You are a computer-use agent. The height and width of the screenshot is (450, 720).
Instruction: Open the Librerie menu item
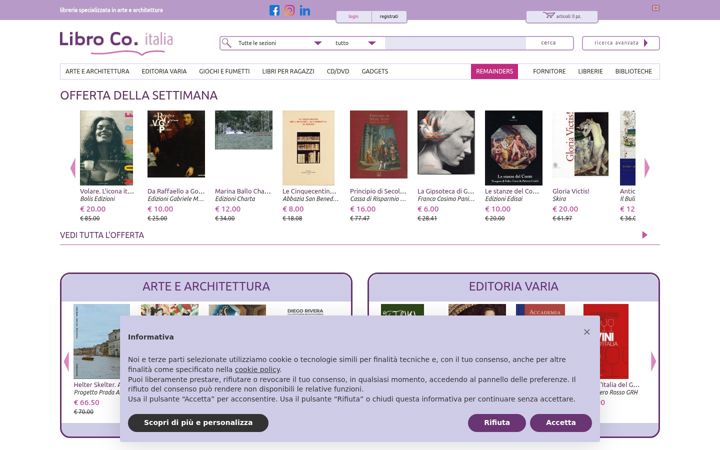coord(590,71)
